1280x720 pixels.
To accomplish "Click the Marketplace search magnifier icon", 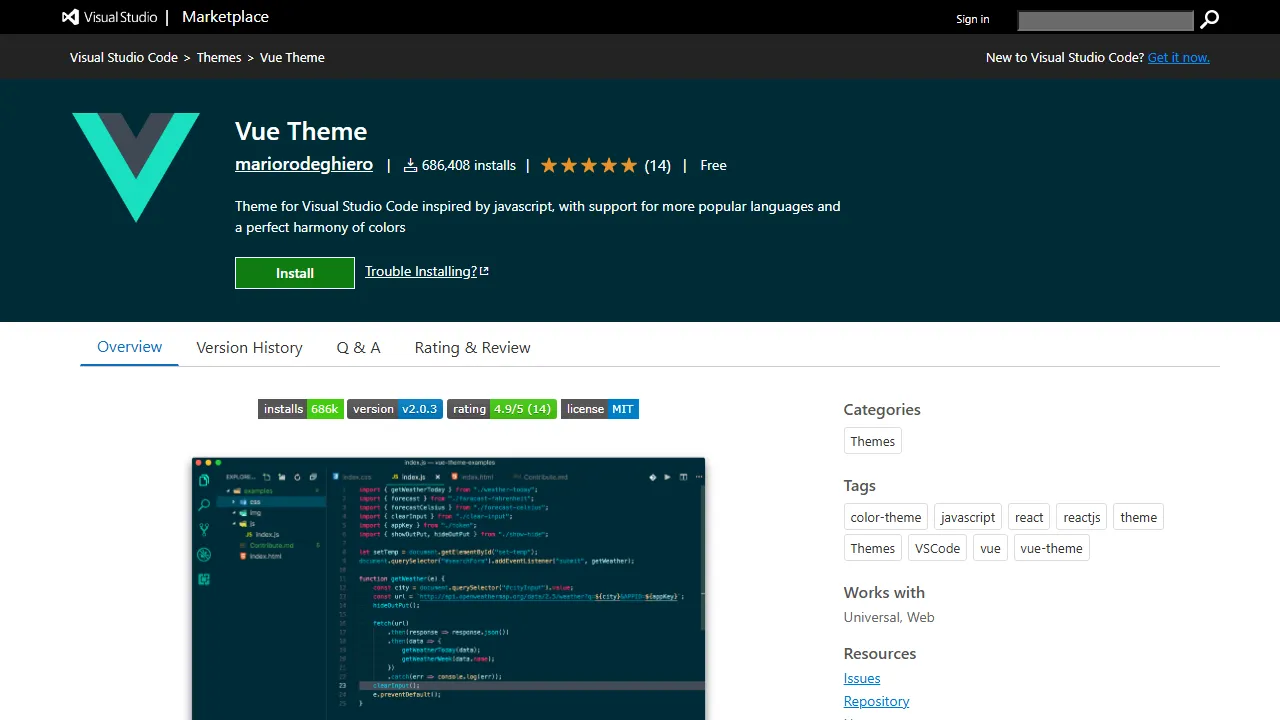I will point(1209,19).
